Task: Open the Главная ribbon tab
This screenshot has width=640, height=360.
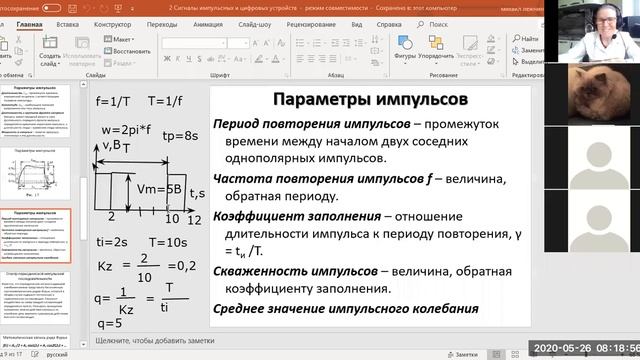Action: (x=29, y=24)
